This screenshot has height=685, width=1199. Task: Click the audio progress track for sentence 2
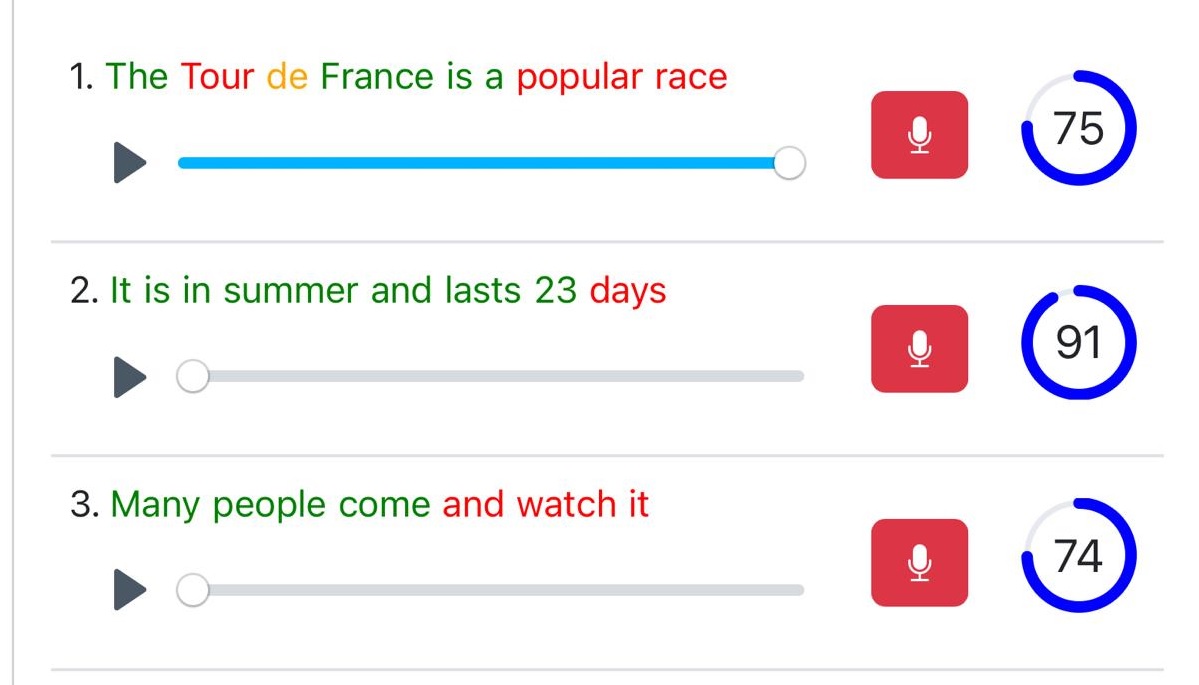click(x=500, y=377)
